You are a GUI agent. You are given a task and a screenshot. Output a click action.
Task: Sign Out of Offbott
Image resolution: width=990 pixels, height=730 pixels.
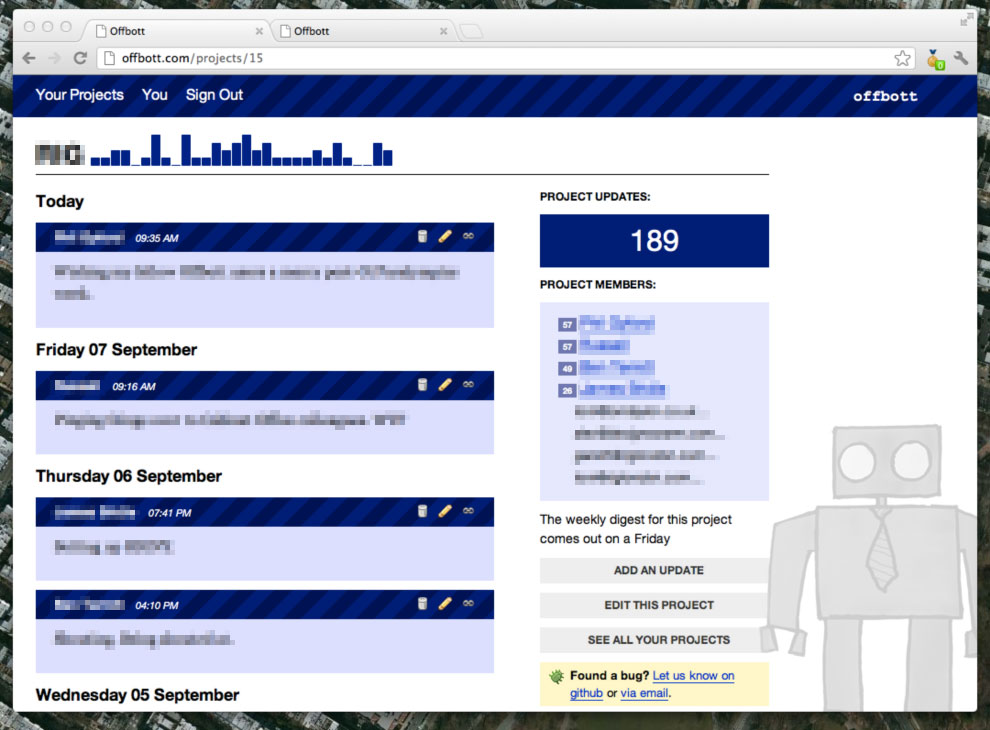(x=214, y=95)
